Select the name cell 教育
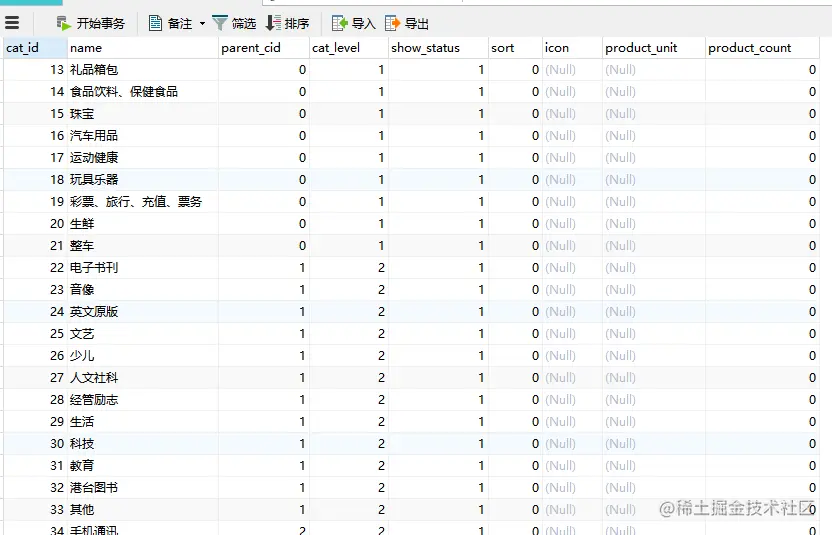832x535 pixels. click(x=143, y=466)
